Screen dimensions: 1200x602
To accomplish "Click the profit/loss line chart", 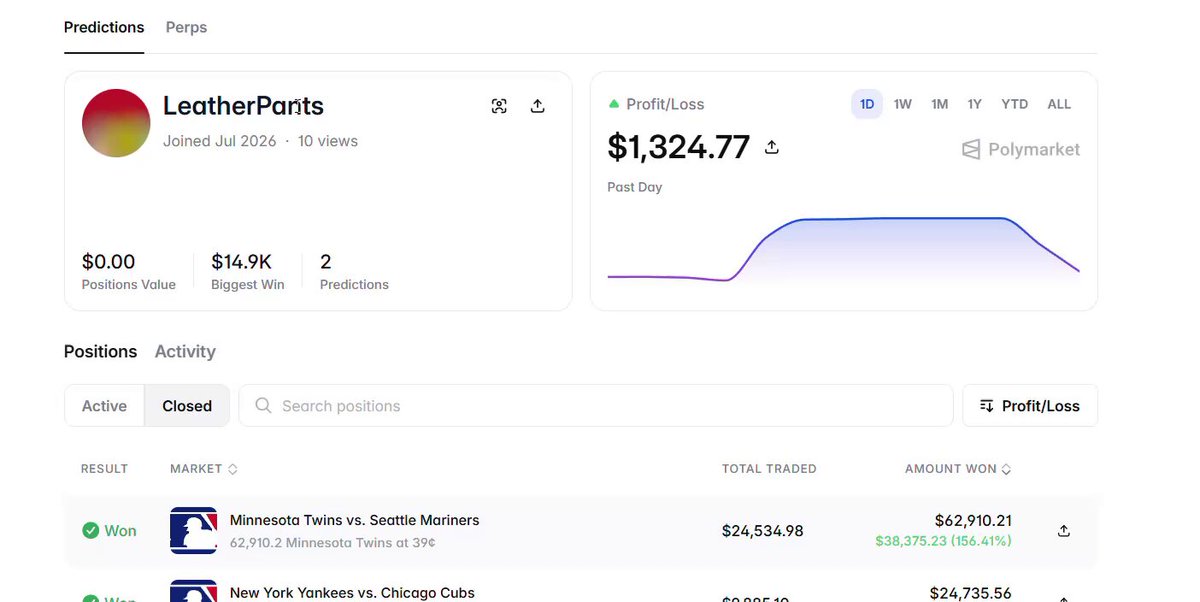I will 843,250.
